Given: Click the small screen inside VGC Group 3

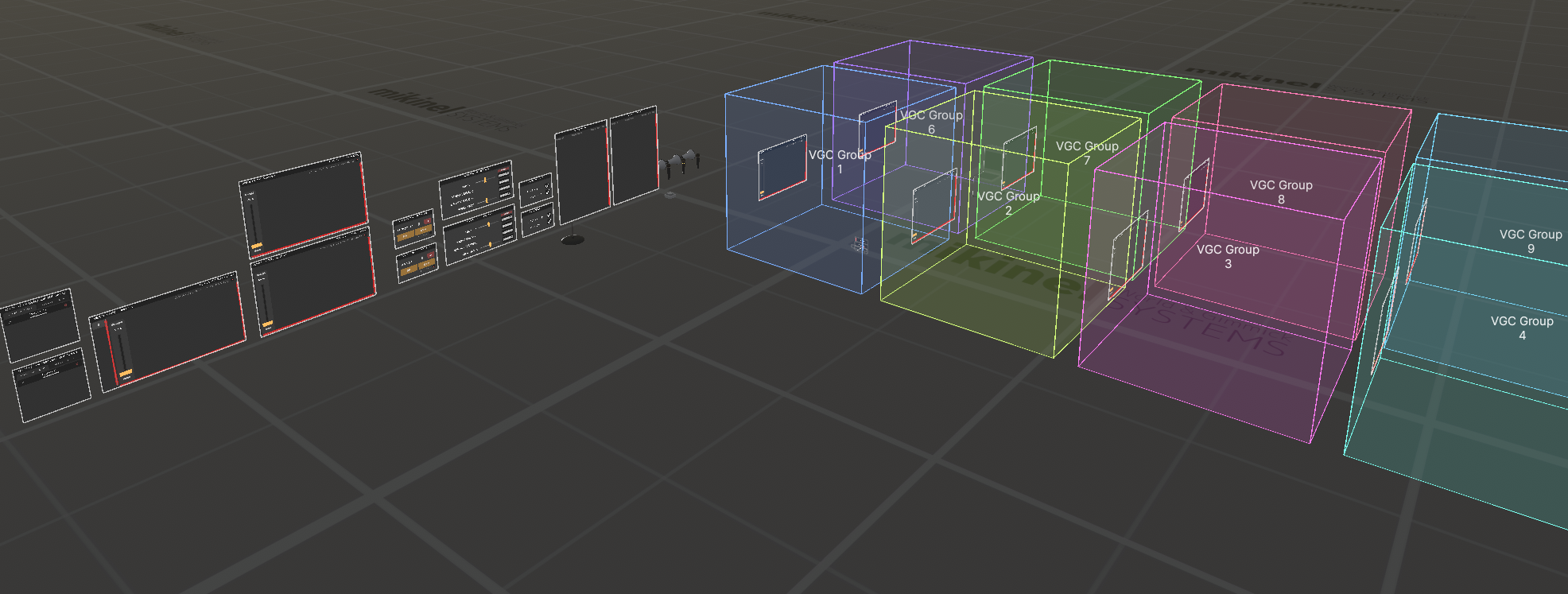Looking at the screenshot, I should pyautogui.click(x=1128, y=254).
